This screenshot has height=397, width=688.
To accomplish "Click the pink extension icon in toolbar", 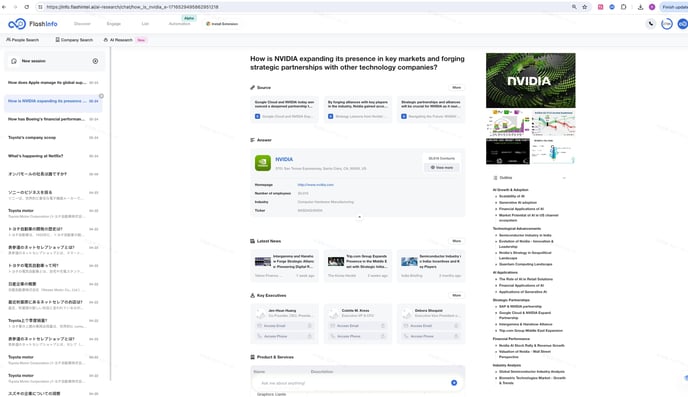I will 600,7.
